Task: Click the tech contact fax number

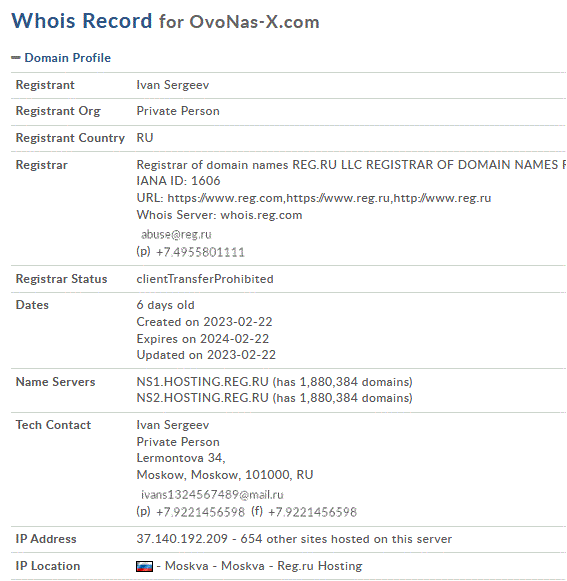Action: [312, 512]
